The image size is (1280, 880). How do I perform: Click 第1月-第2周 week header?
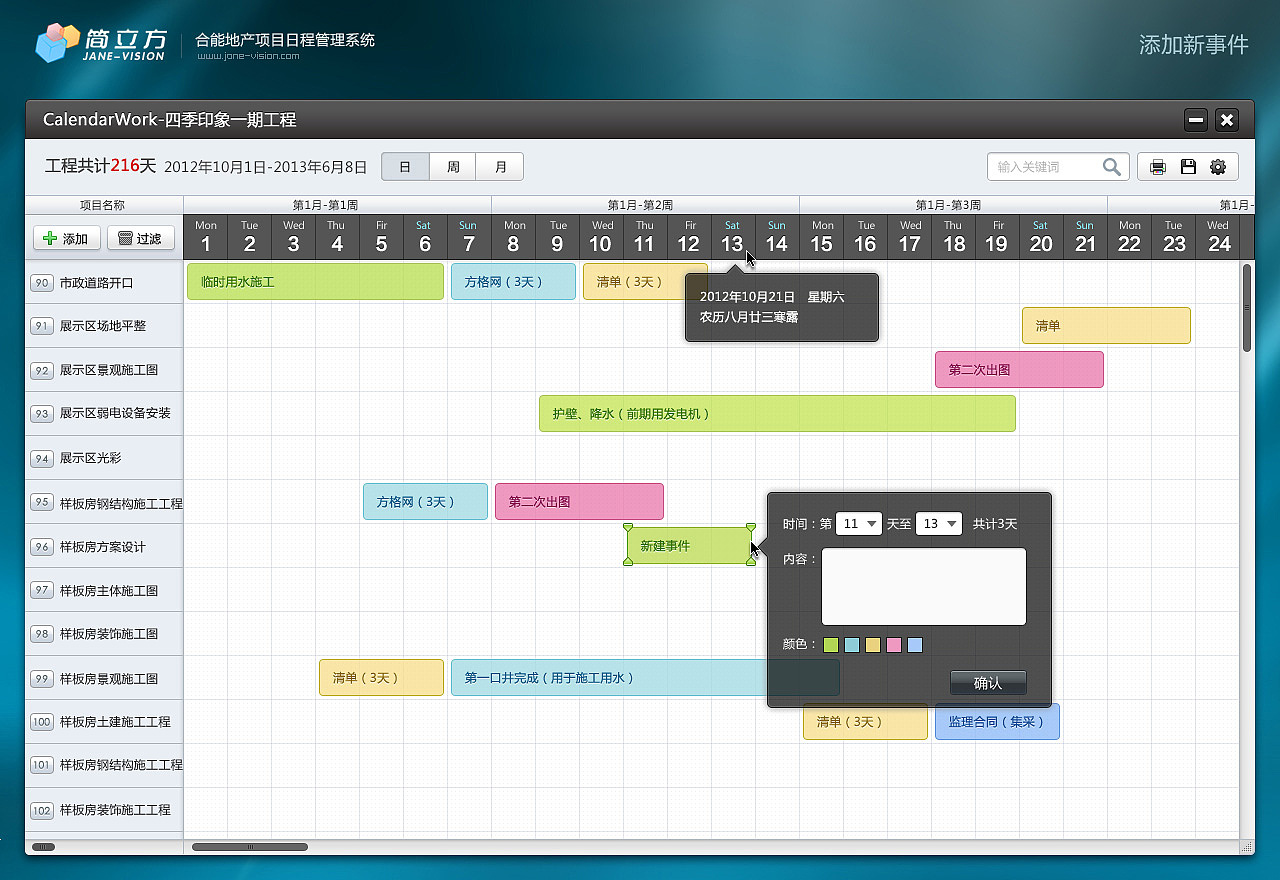coord(645,205)
